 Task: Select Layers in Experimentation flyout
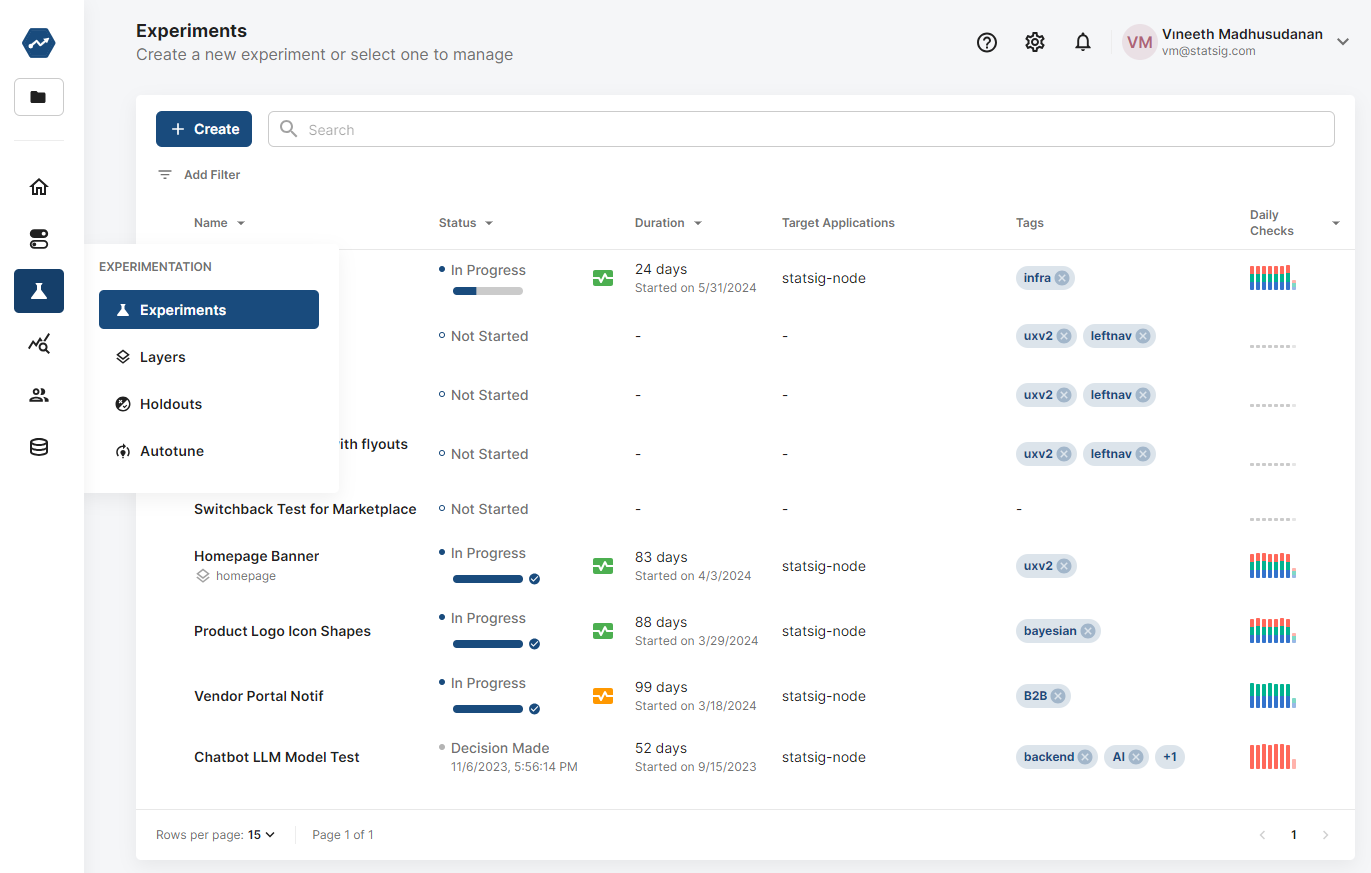[x=209, y=357]
